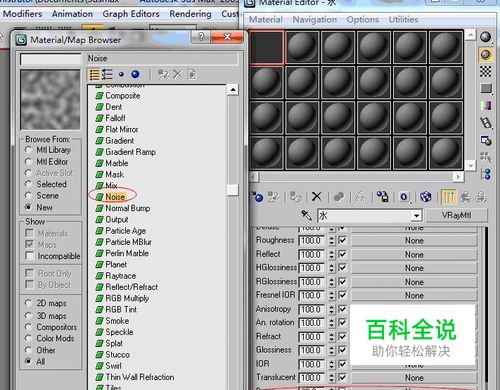
Task: Click Translucent amount spinner arrows
Action: coord(331,377)
